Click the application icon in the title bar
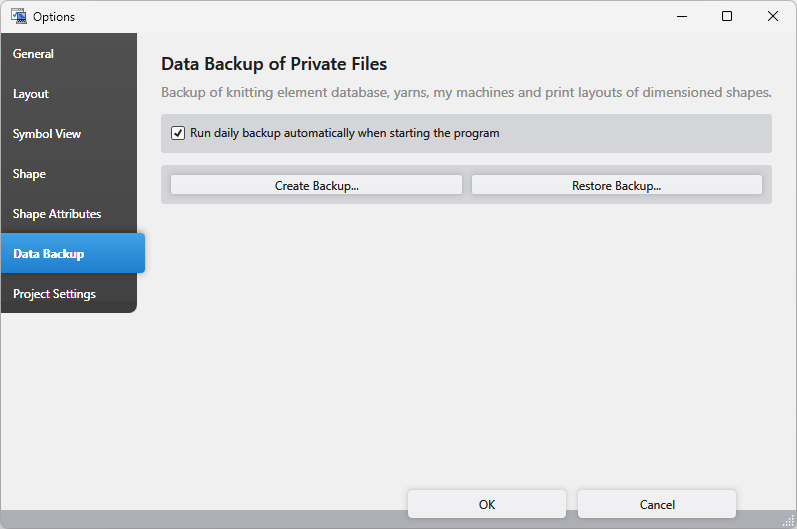The width and height of the screenshot is (797, 529). pyautogui.click(x=18, y=16)
